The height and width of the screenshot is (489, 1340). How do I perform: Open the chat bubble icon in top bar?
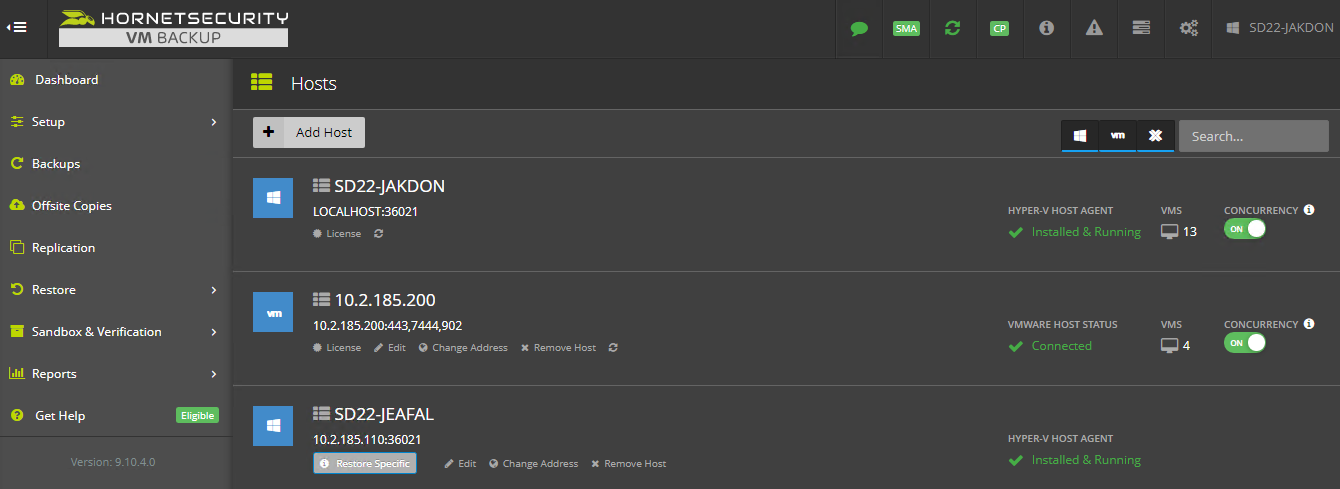point(859,28)
